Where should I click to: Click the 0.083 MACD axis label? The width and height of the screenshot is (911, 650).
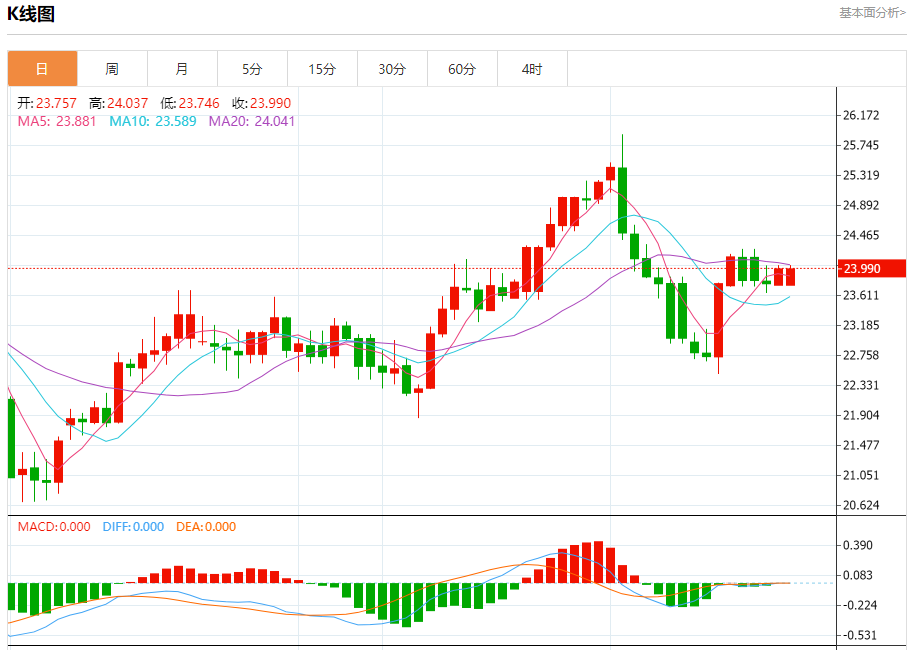[x=860, y=575]
